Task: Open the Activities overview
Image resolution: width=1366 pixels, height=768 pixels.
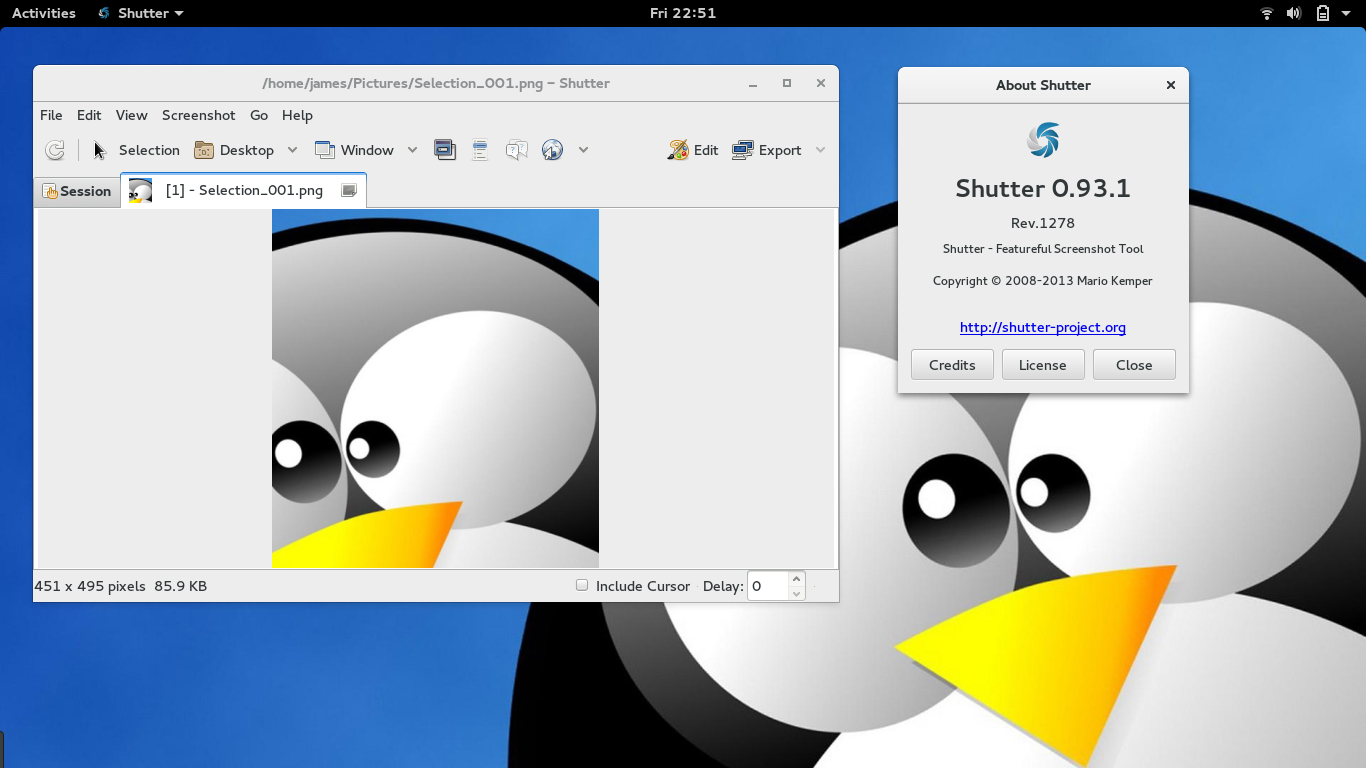Action: (44, 13)
